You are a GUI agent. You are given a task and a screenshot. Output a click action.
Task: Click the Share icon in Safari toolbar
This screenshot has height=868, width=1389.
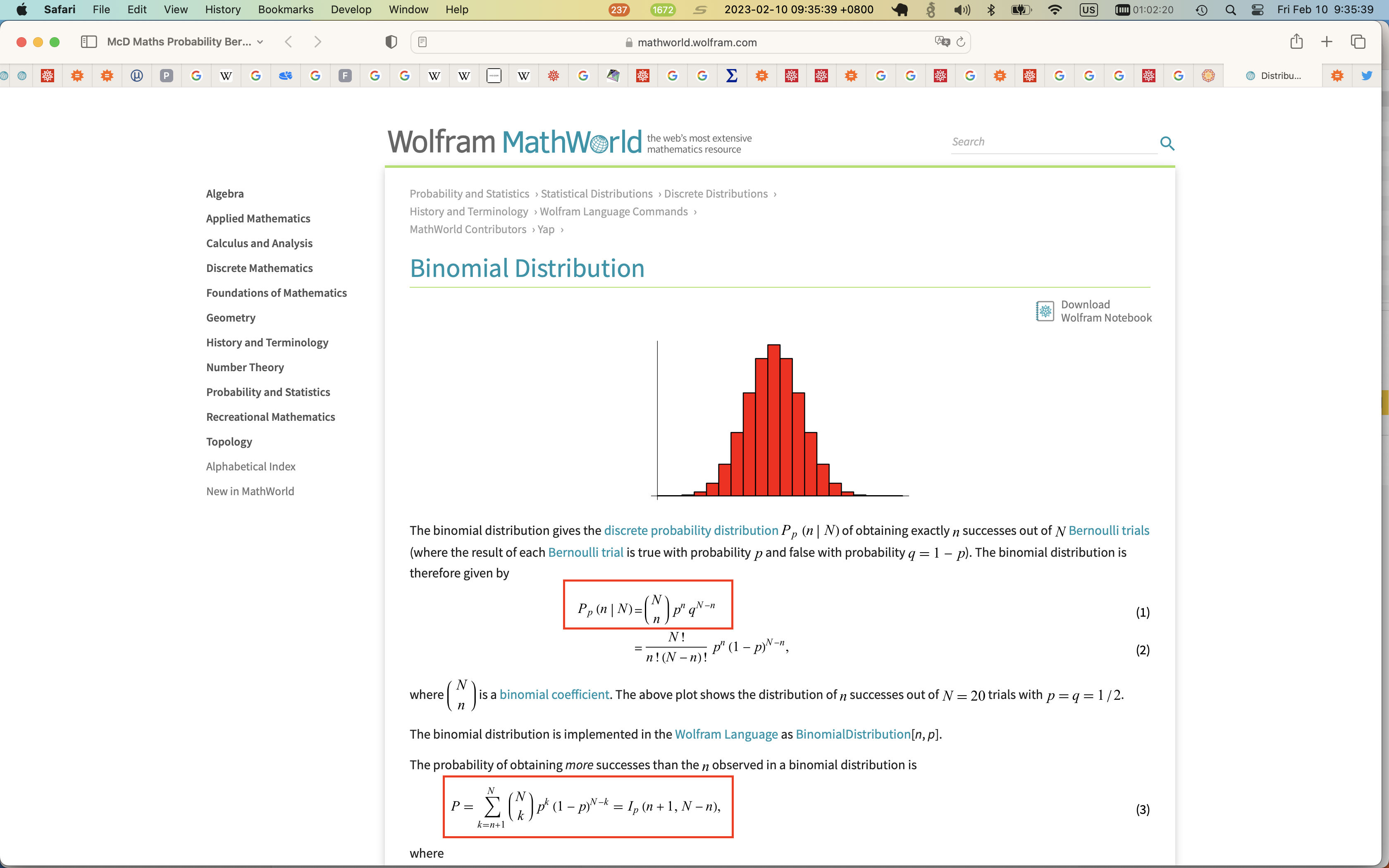tap(1296, 42)
